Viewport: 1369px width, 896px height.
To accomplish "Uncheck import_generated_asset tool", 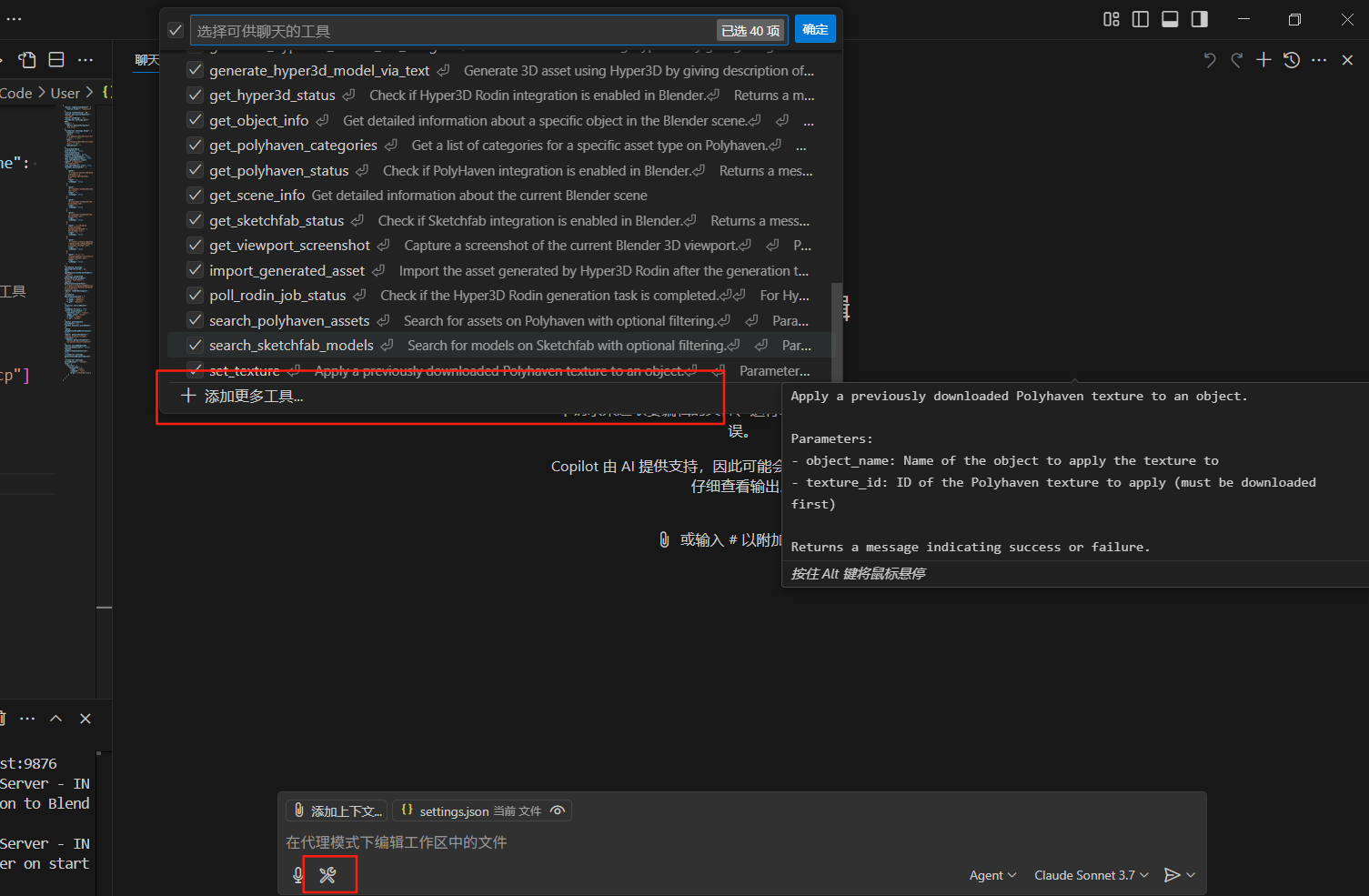I will pos(195,270).
